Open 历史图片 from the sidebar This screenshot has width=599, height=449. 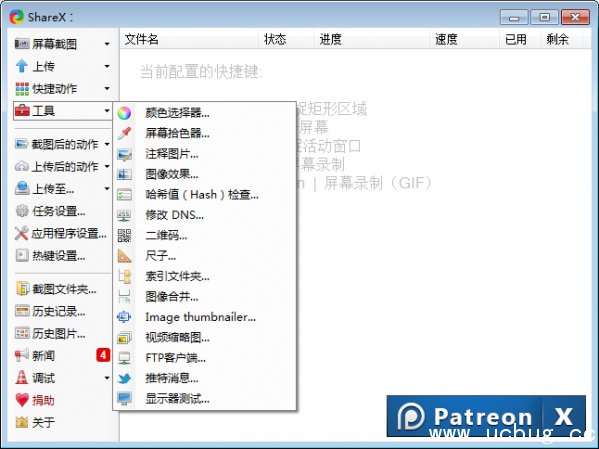[x=50, y=334]
